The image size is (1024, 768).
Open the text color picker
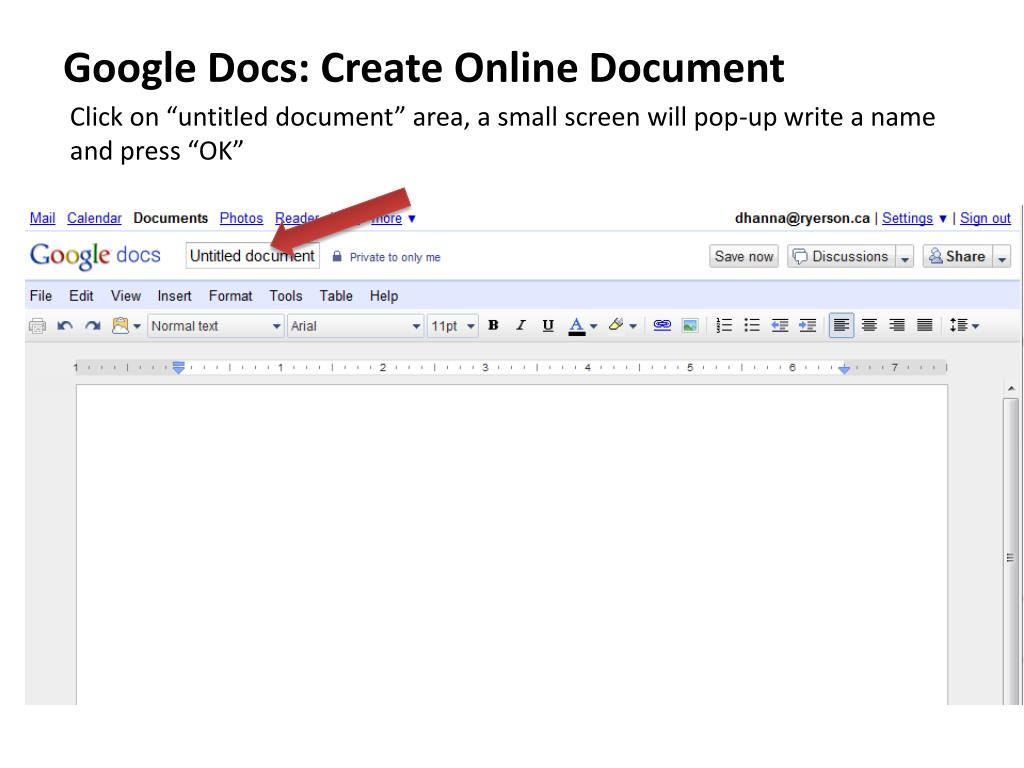tap(577, 325)
